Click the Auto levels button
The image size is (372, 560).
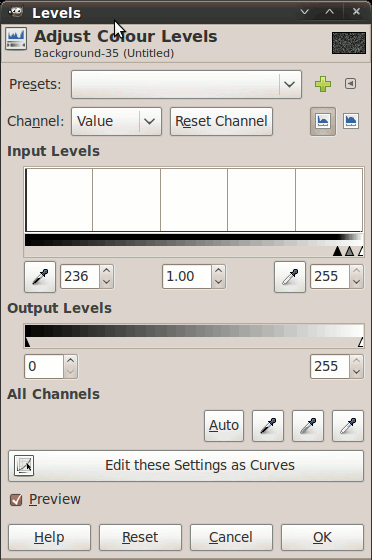[x=224, y=426]
